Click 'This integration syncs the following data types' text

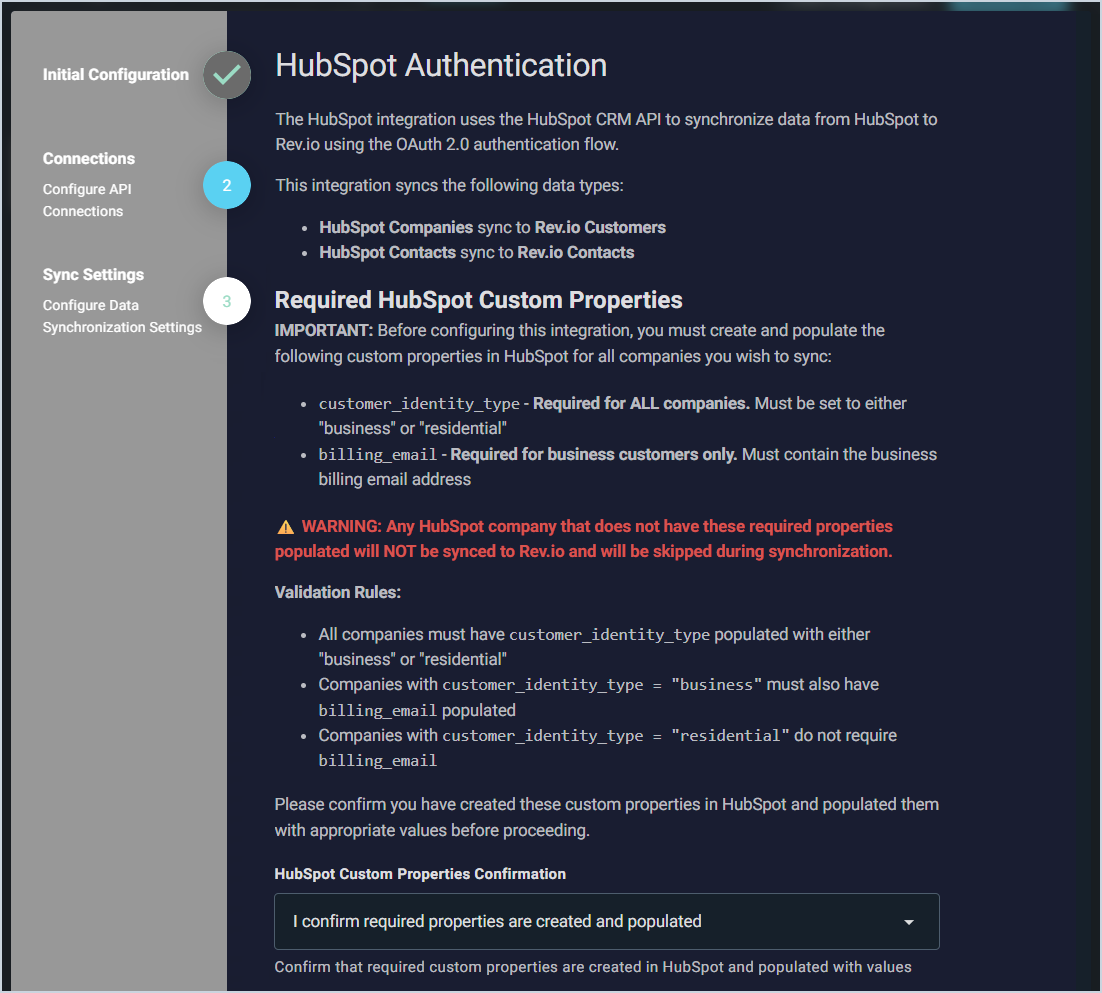coord(450,186)
